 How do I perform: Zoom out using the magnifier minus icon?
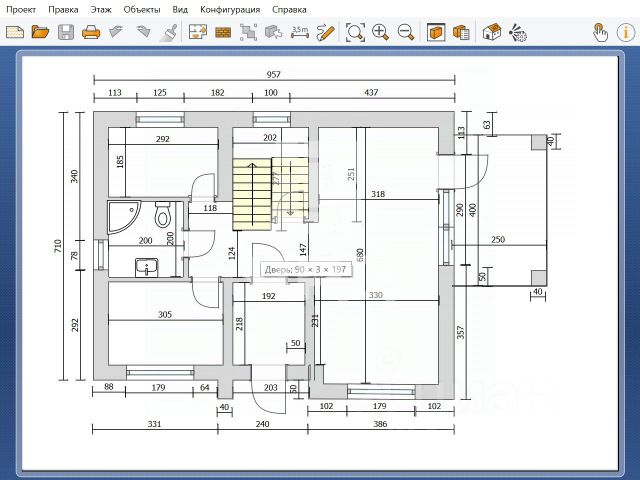(406, 32)
